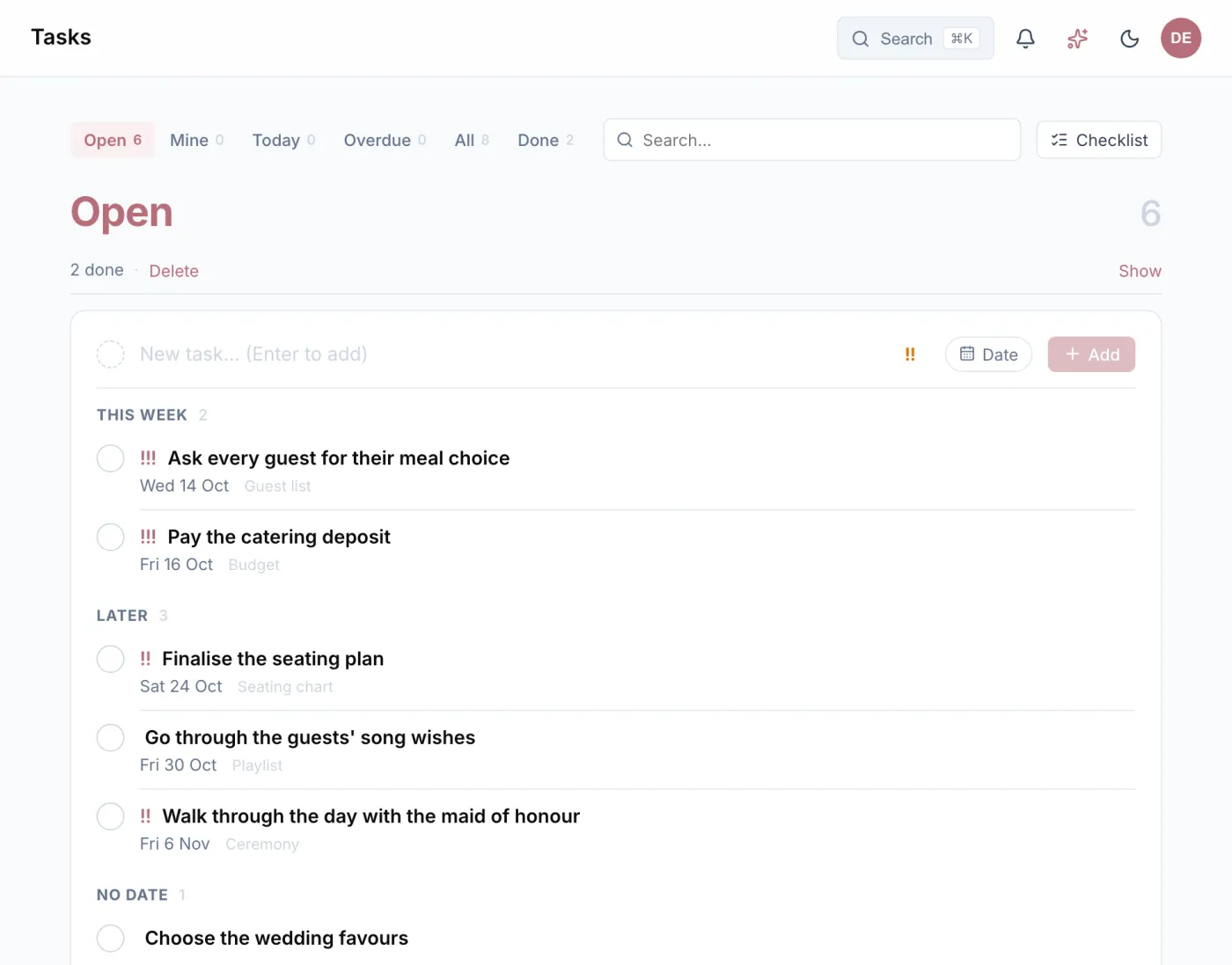
Task: Click priority marker on 'Ask every guest' task
Action: tap(148, 458)
